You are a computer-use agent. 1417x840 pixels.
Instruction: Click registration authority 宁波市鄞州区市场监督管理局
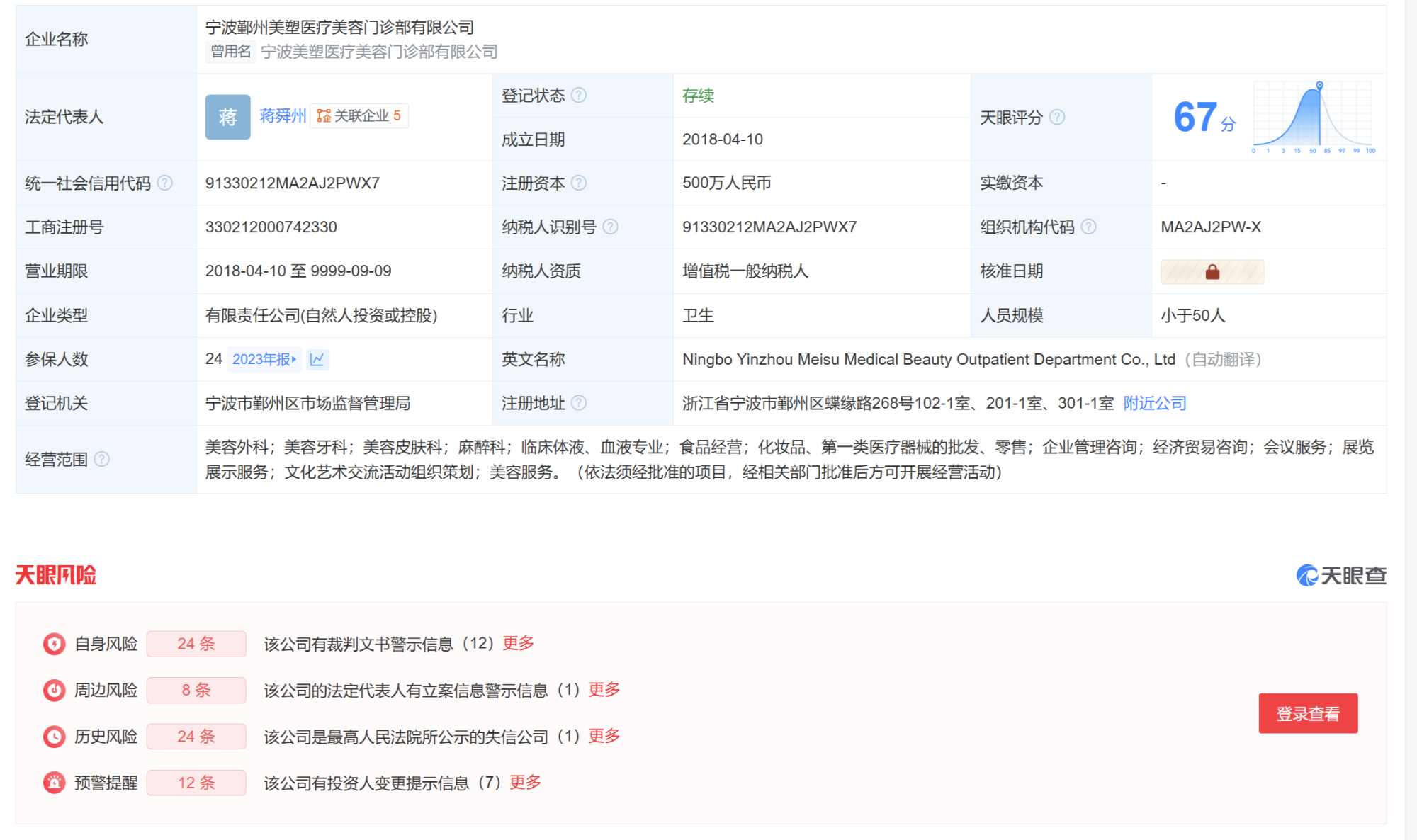(x=308, y=403)
